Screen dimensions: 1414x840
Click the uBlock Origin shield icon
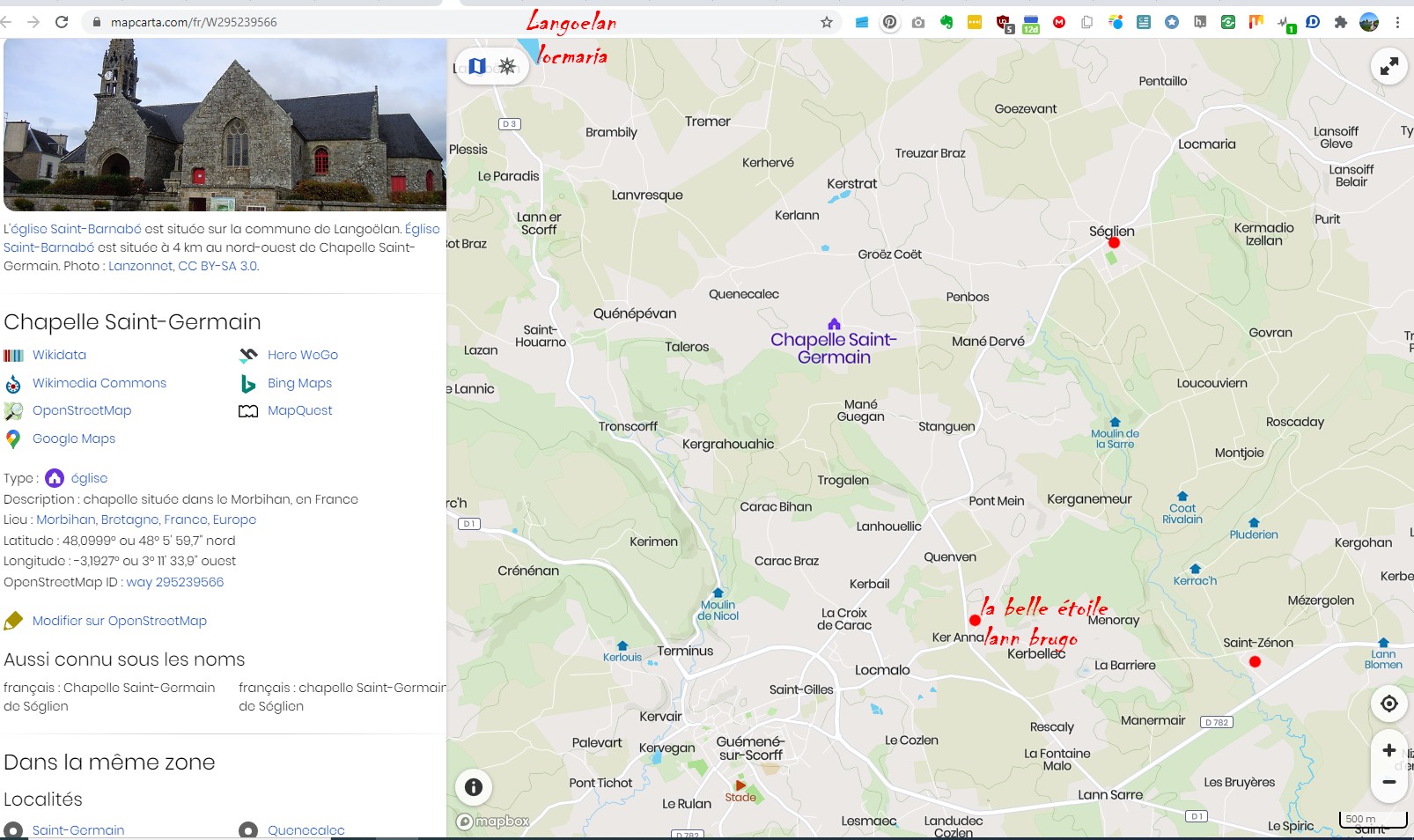[1004, 23]
